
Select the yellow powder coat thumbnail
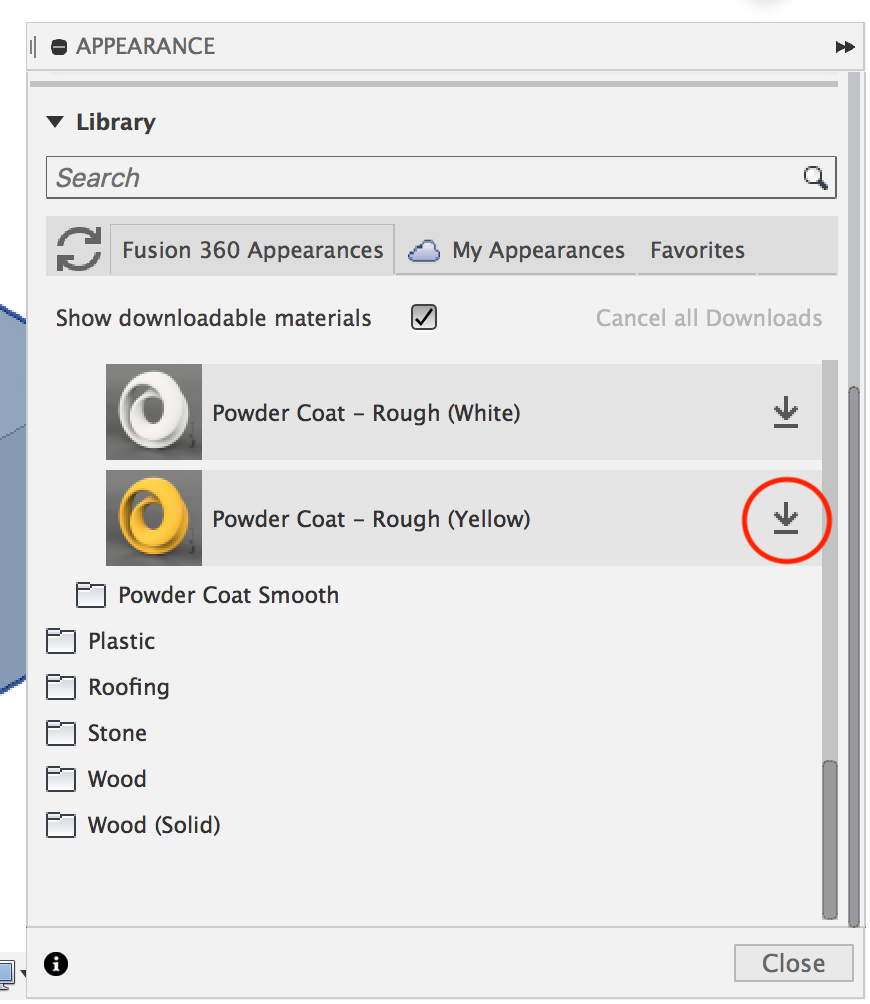pos(154,518)
